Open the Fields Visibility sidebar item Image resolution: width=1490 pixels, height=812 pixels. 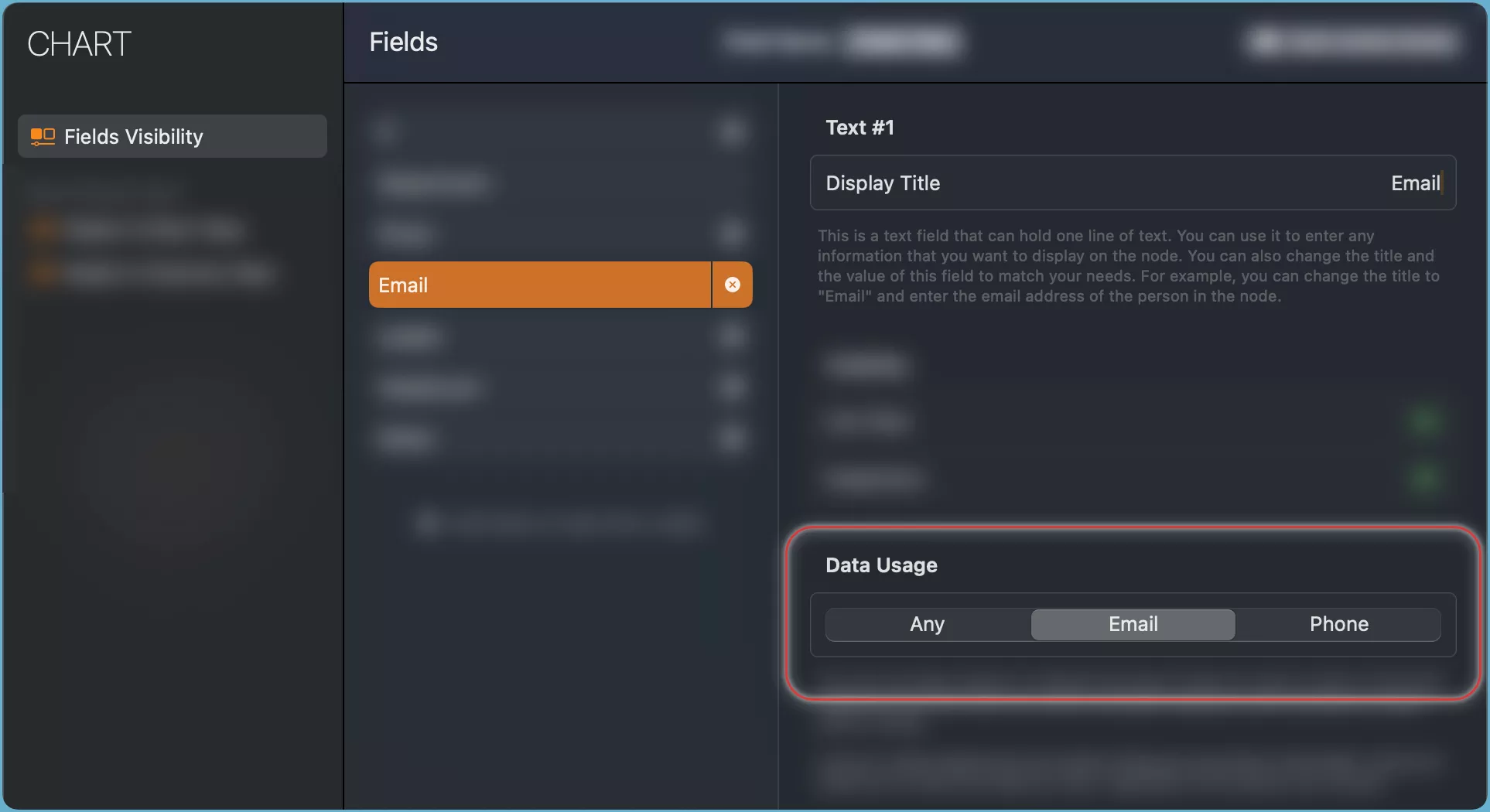(172, 137)
